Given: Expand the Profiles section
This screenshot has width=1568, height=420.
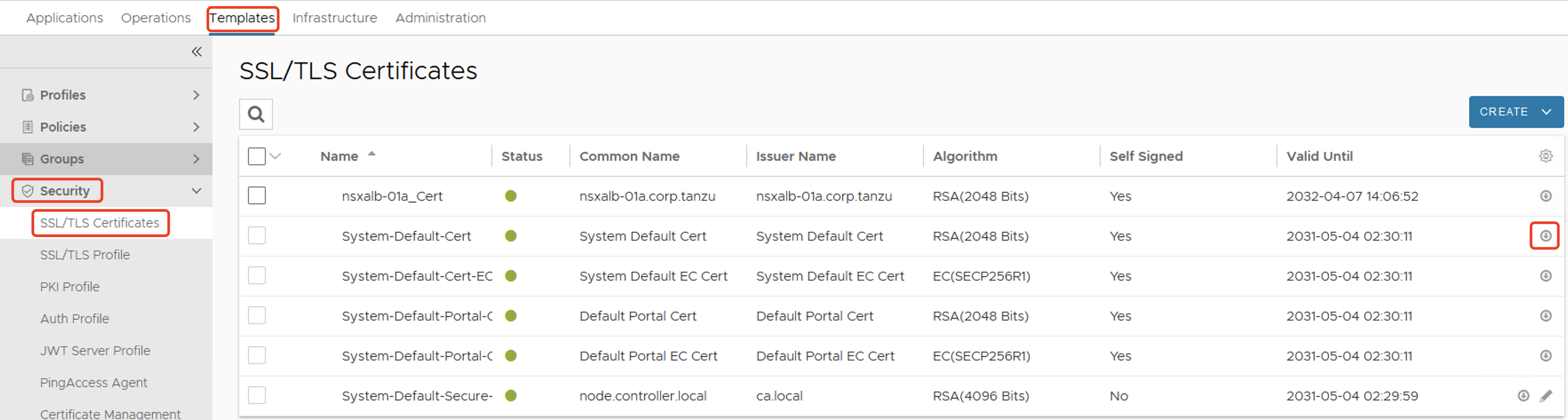Looking at the screenshot, I should pos(196,95).
